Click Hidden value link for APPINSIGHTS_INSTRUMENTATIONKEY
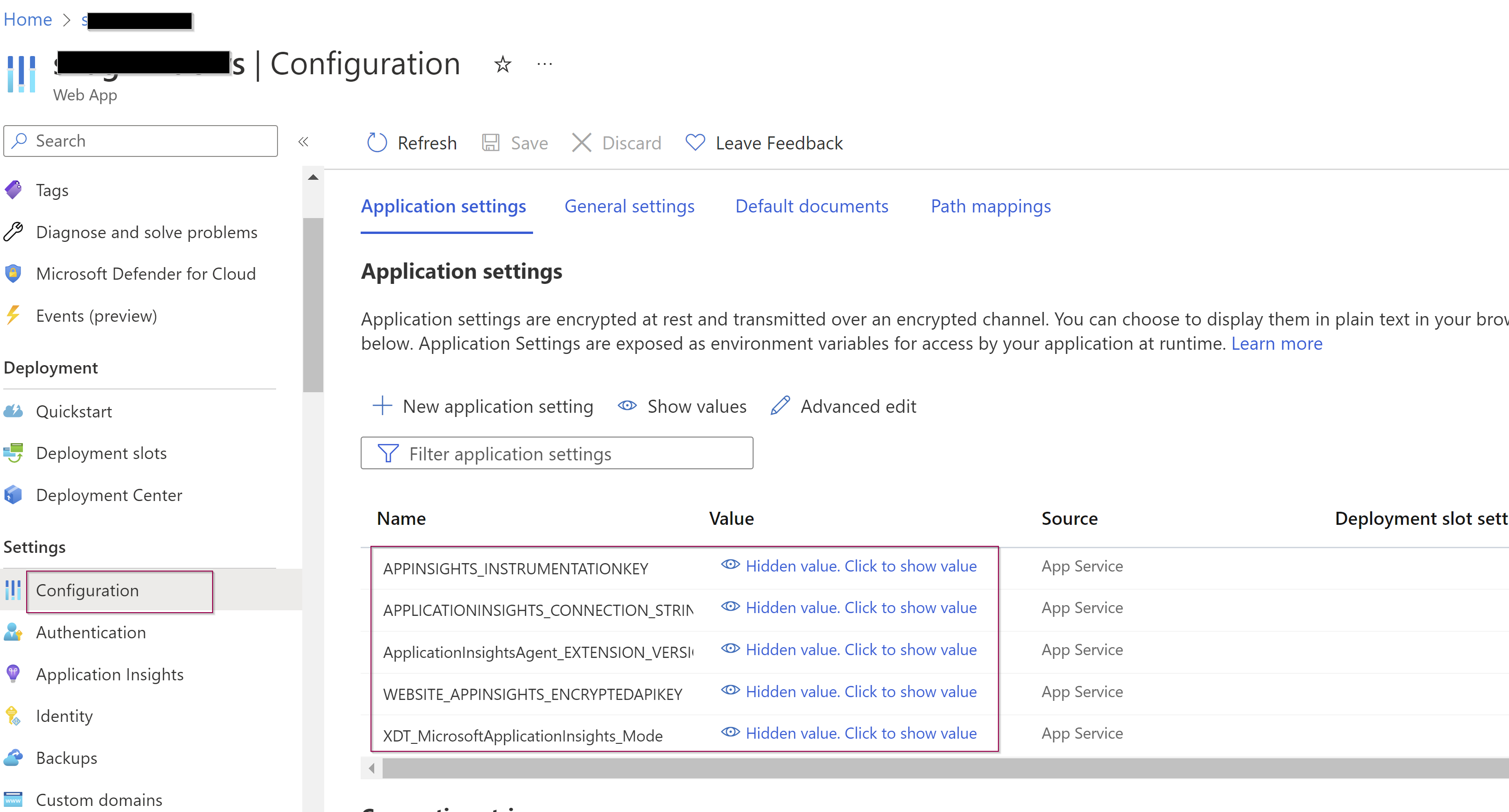 point(861,566)
